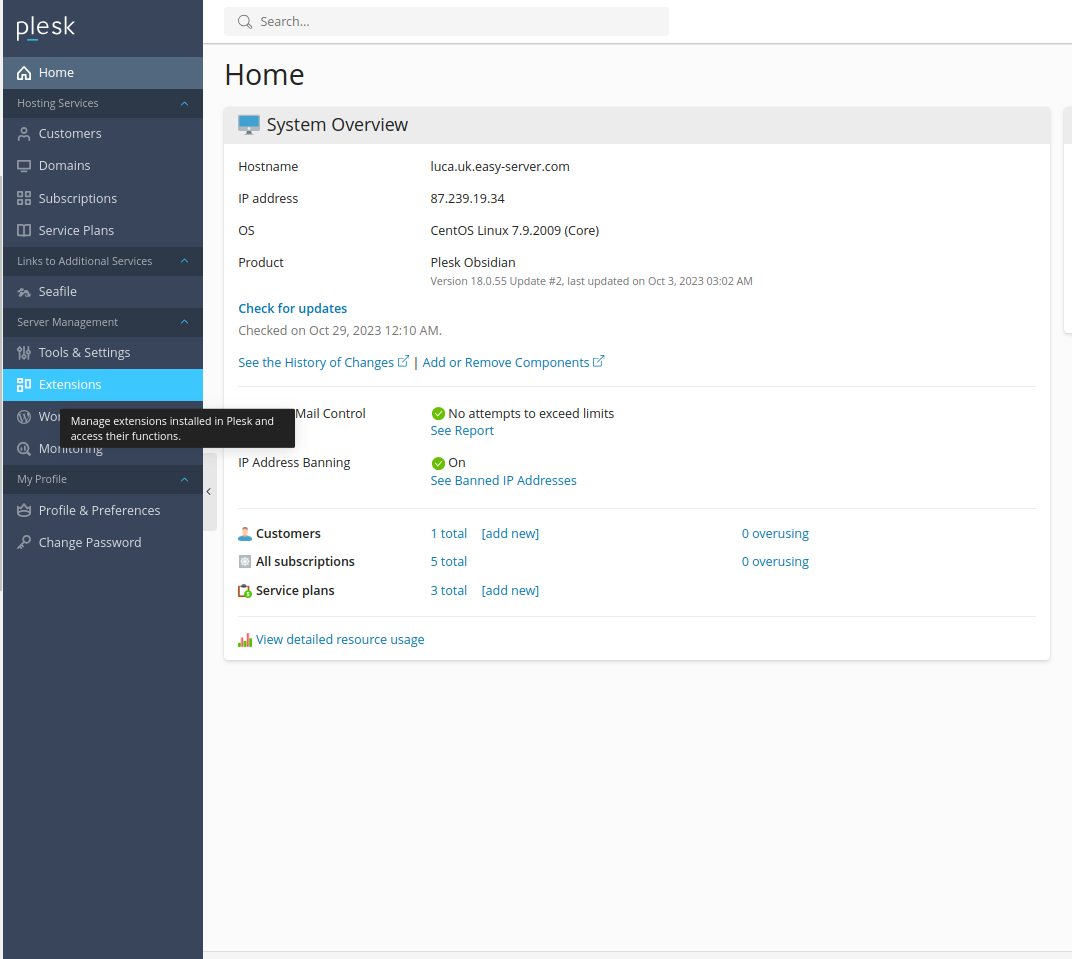
Task: Click the Check for updates link
Action: click(x=293, y=309)
